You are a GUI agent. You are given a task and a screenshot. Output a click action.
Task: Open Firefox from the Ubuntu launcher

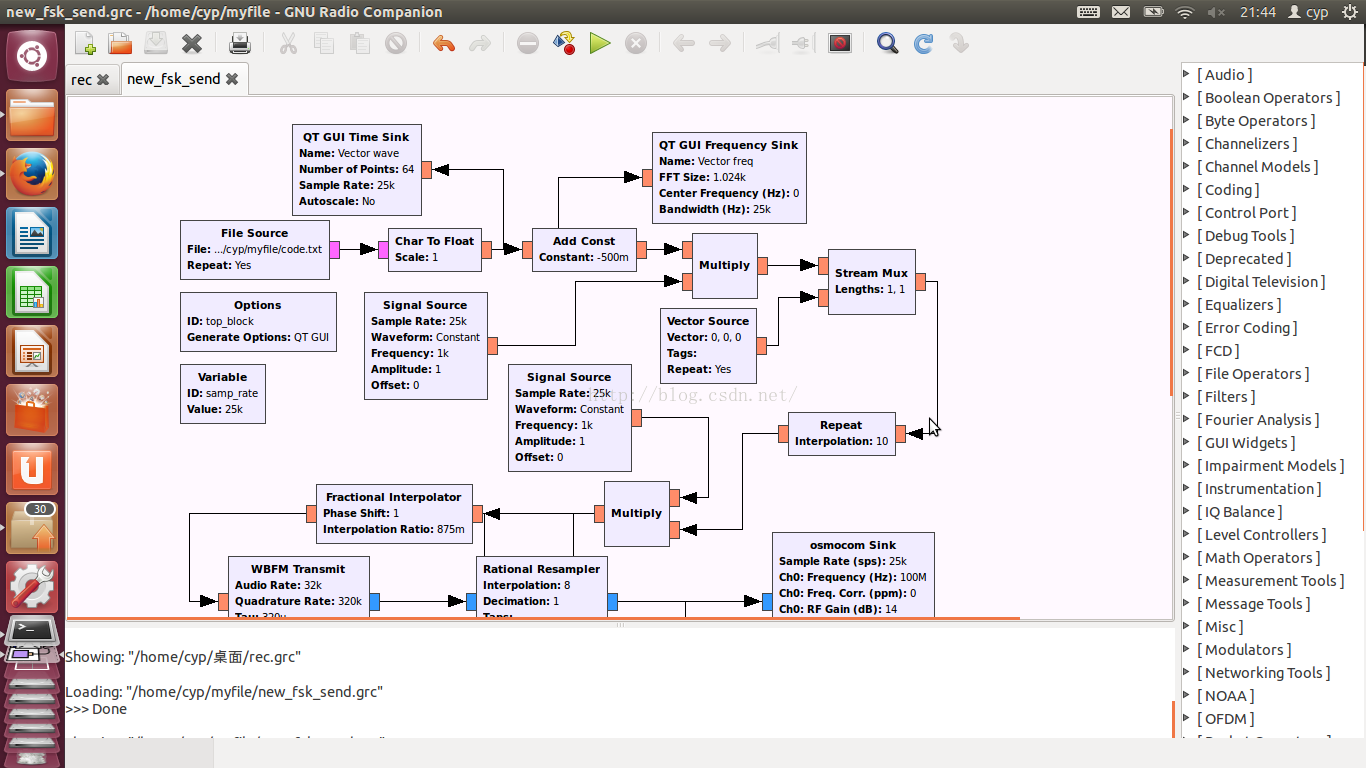tap(33, 175)
